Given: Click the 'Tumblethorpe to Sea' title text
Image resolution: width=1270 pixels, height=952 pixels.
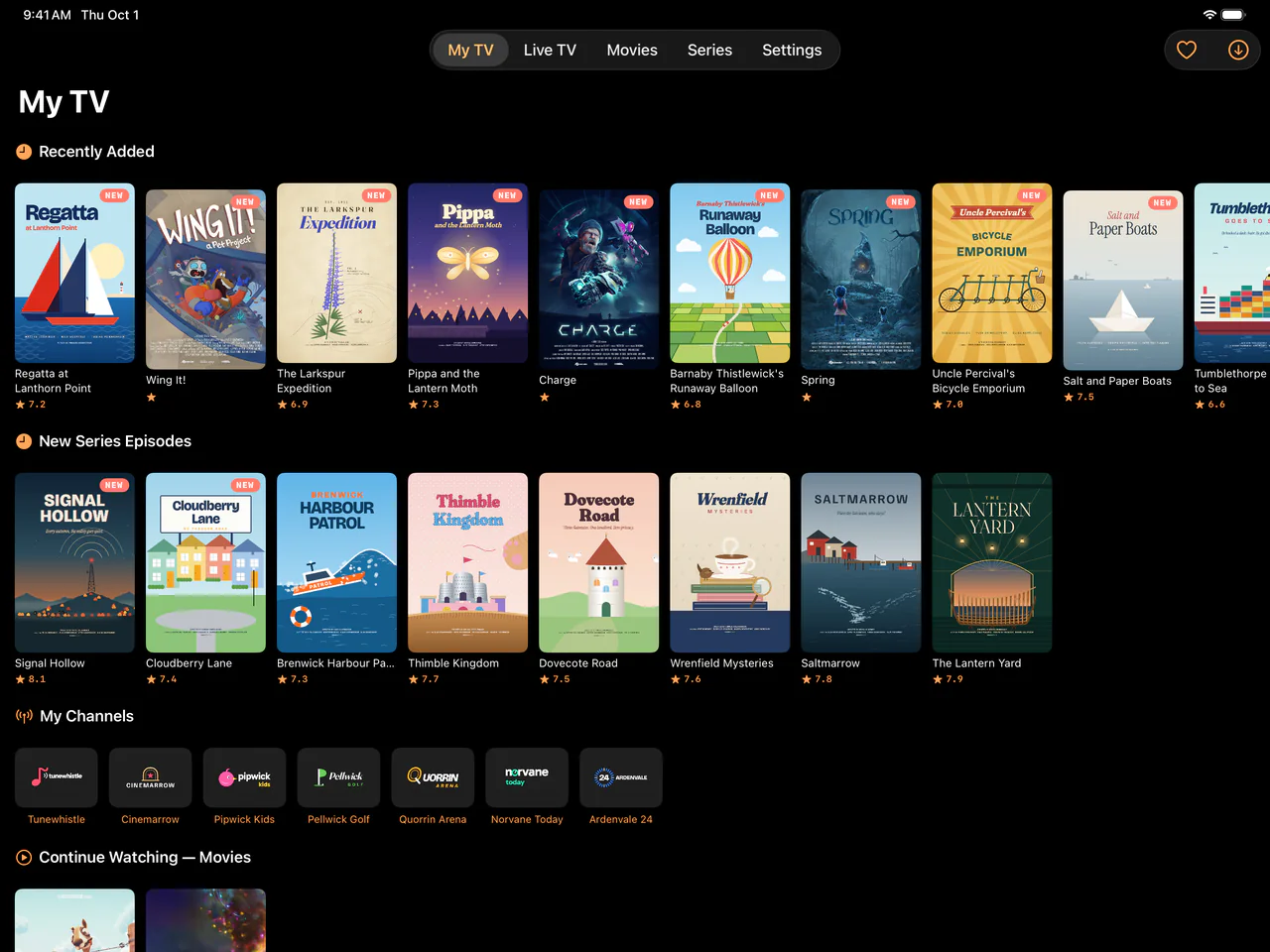Looking at the screenshot, I should click(1230, 381).
